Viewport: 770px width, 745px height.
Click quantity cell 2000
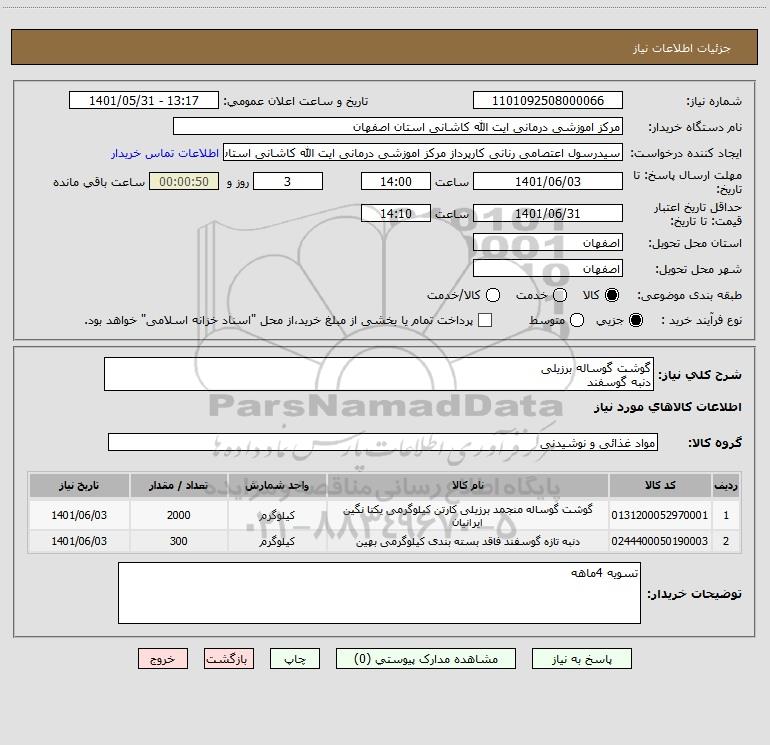coord(178,515)
